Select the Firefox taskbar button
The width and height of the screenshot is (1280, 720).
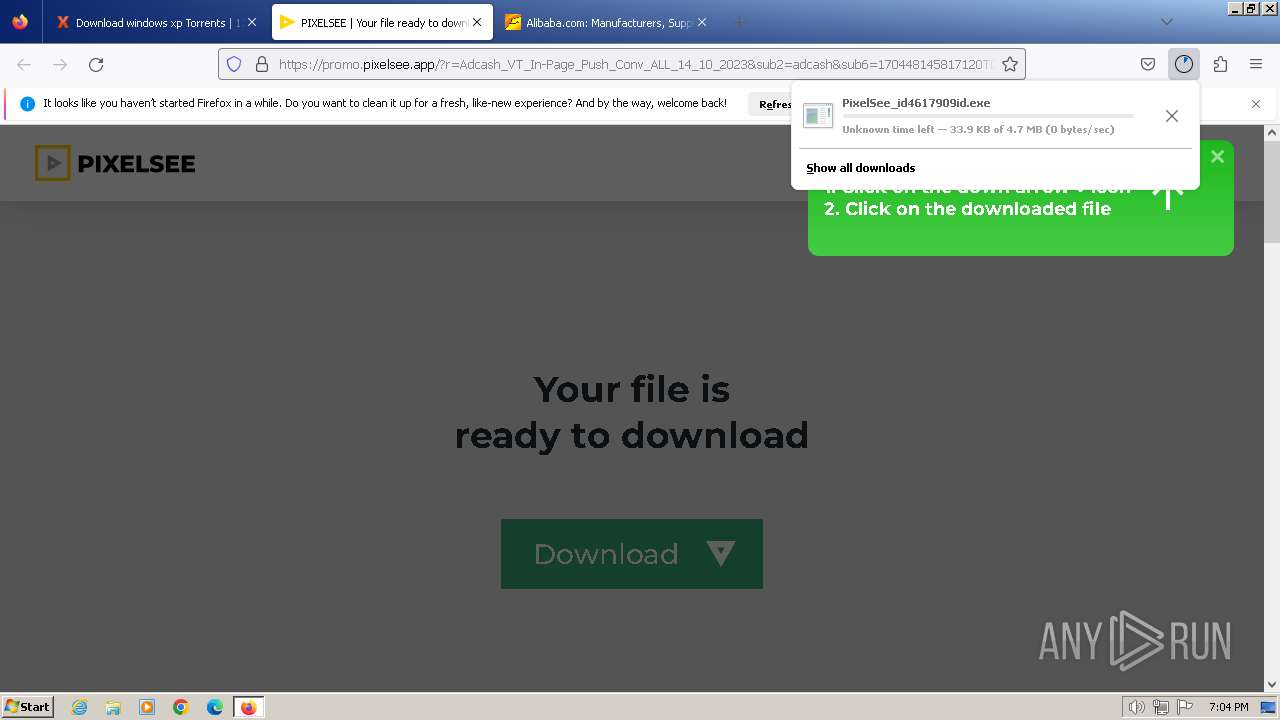[248, 707]
